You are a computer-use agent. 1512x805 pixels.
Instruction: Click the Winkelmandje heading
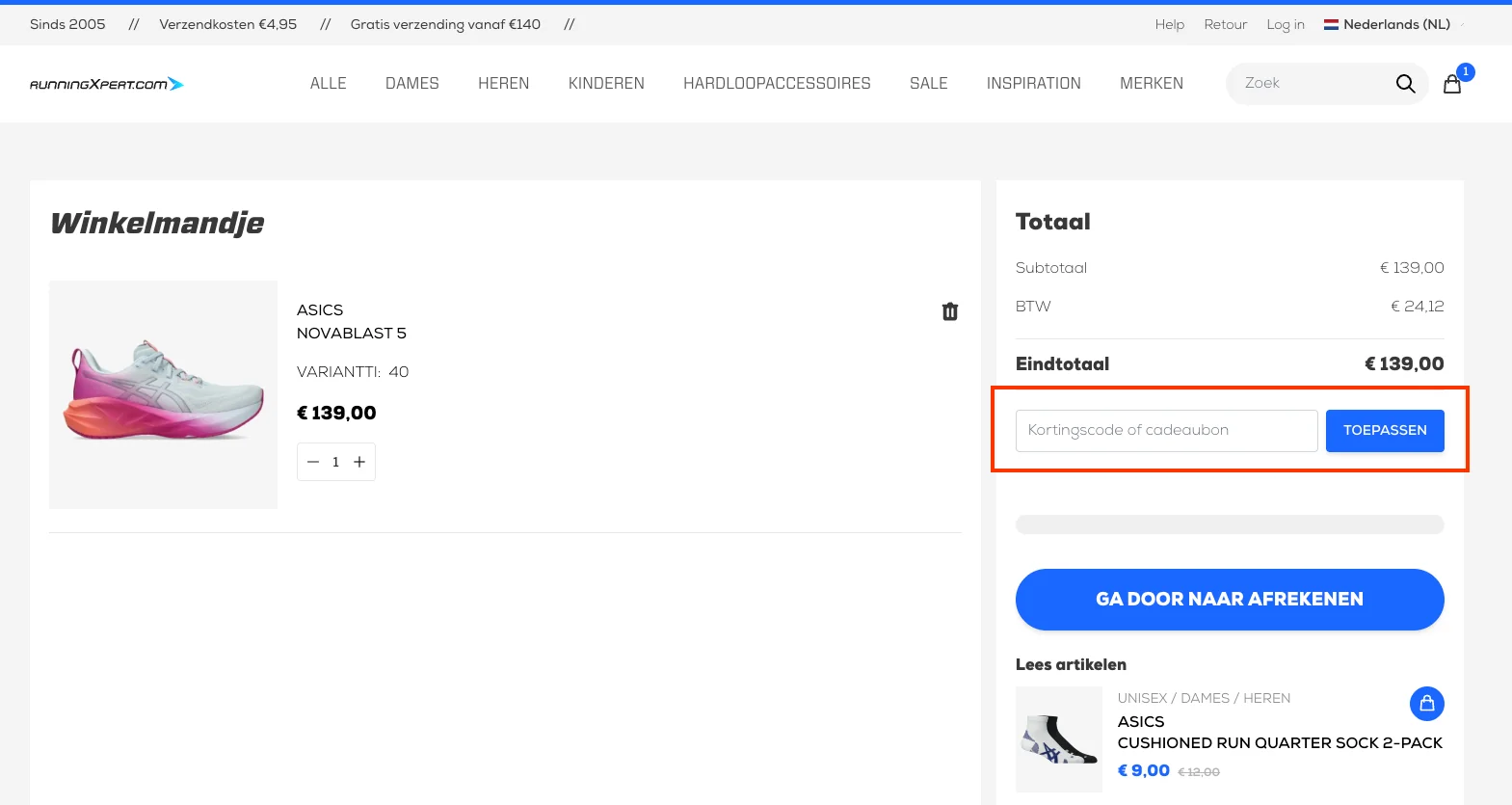click(157, 223)
